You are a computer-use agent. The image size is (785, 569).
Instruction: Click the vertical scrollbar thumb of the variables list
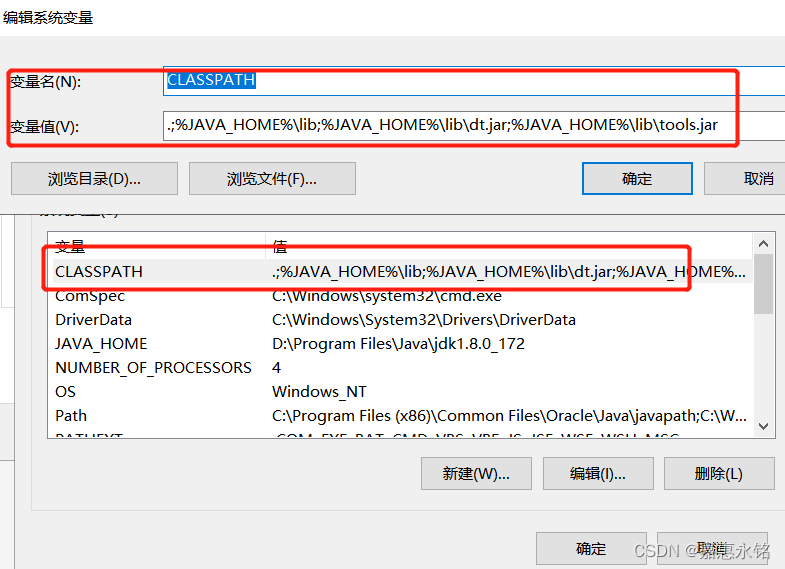pos(763,284)
